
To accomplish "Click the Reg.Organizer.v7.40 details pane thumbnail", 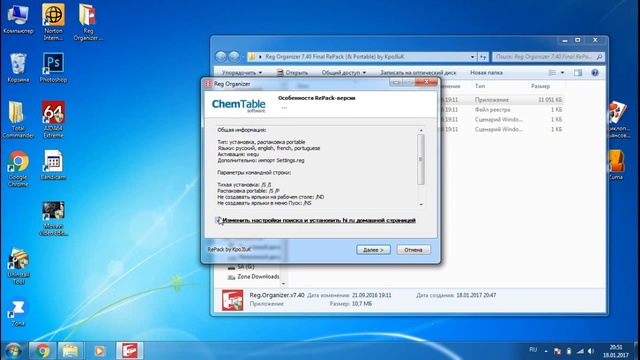I will tap(232, 300).
